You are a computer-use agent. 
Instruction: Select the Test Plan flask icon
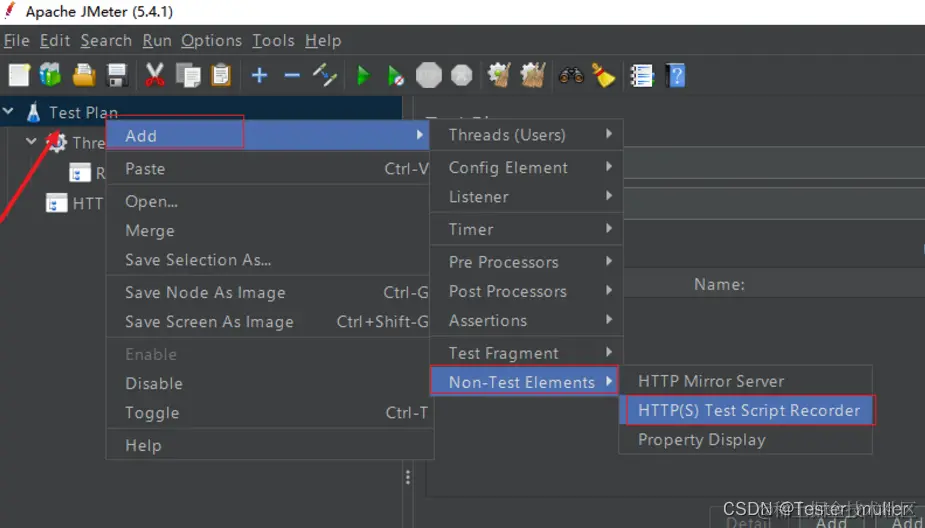pos(34,112)
